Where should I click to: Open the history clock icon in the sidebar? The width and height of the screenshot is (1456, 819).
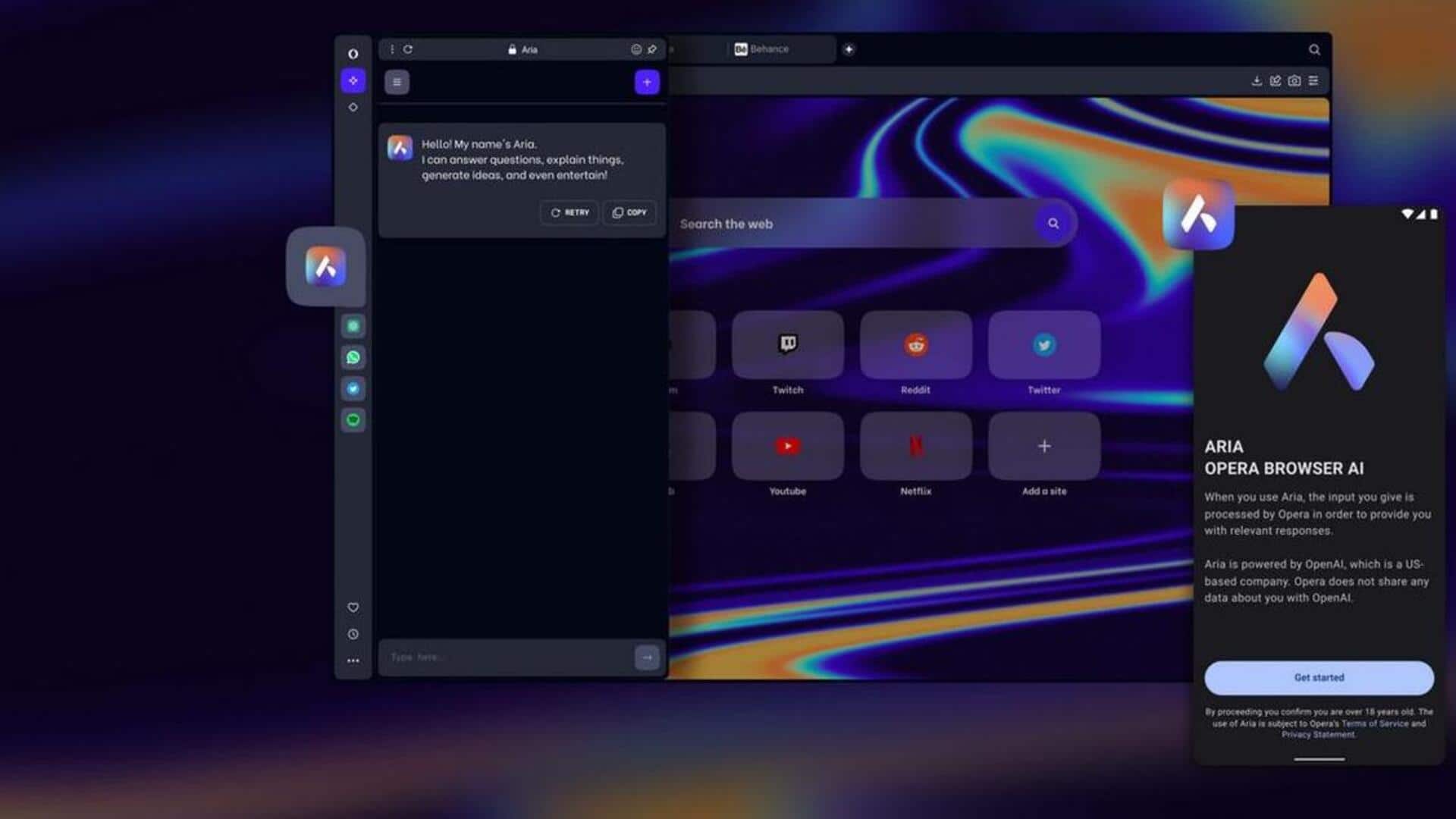pyautogui.click(x=353, y=634)
